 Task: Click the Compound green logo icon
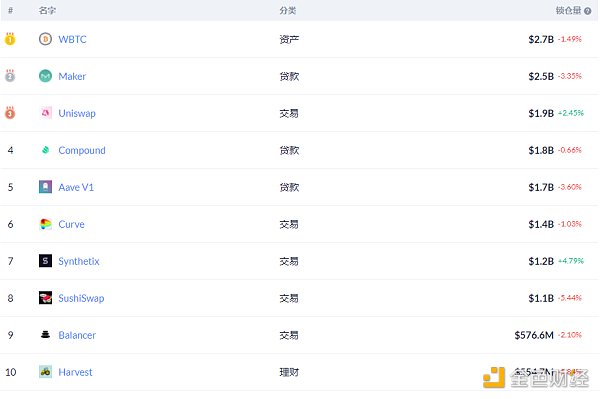click(x=46, y=150)
